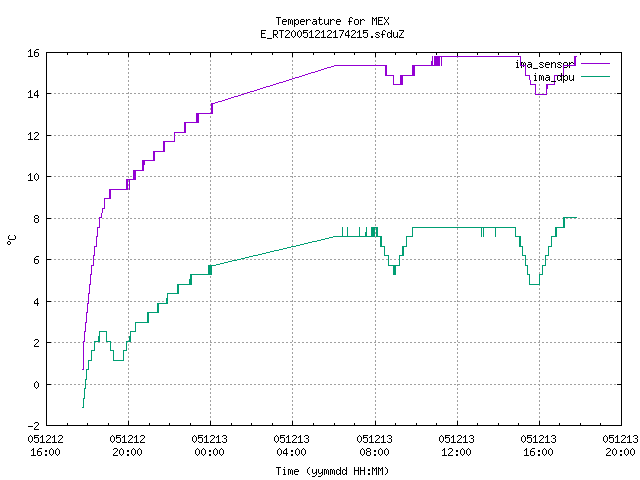Viewport: 640px width, 480px height.
Task: Click the y-axis label -2
Action: pyautogui.click(x=33, y=426)
